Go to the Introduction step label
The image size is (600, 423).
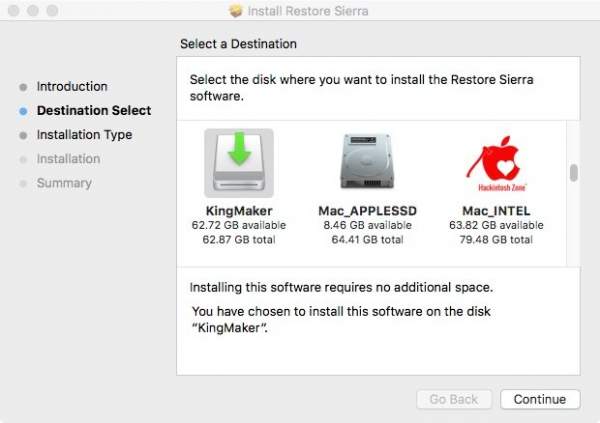click(72, 87)
